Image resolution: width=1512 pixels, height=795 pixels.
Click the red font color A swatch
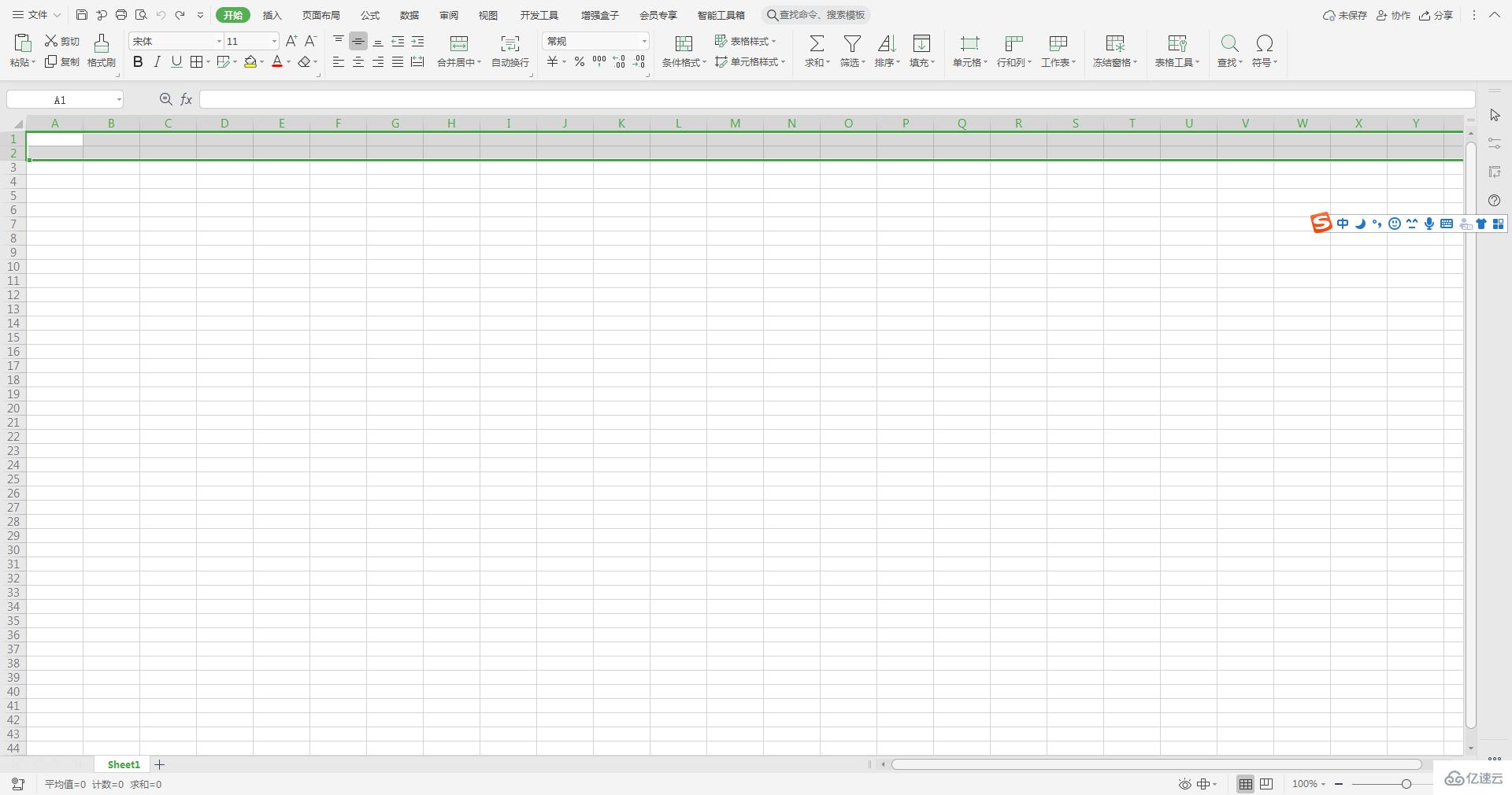(x=277, y=61)
